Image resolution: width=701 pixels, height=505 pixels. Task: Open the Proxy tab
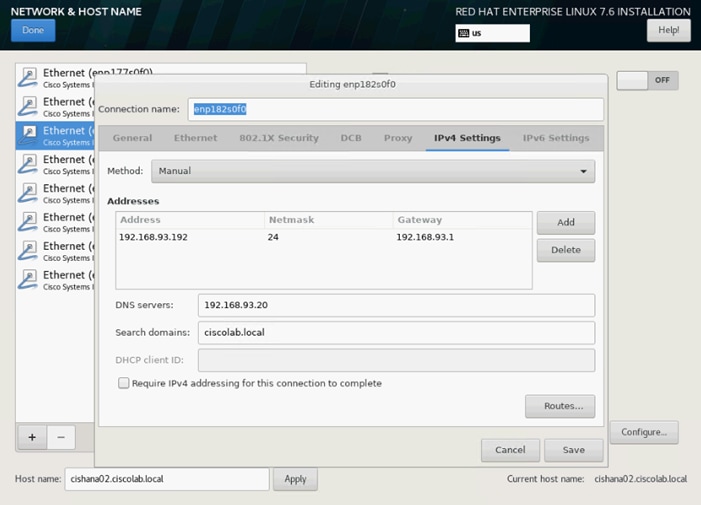coord(398,138)
